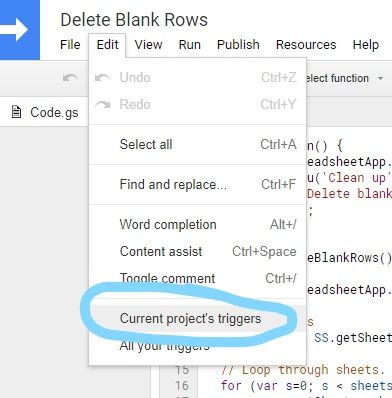The height and width of the screenshot is (398, 392).
Task: Close the open Edit menu
Action: [107, 45]
